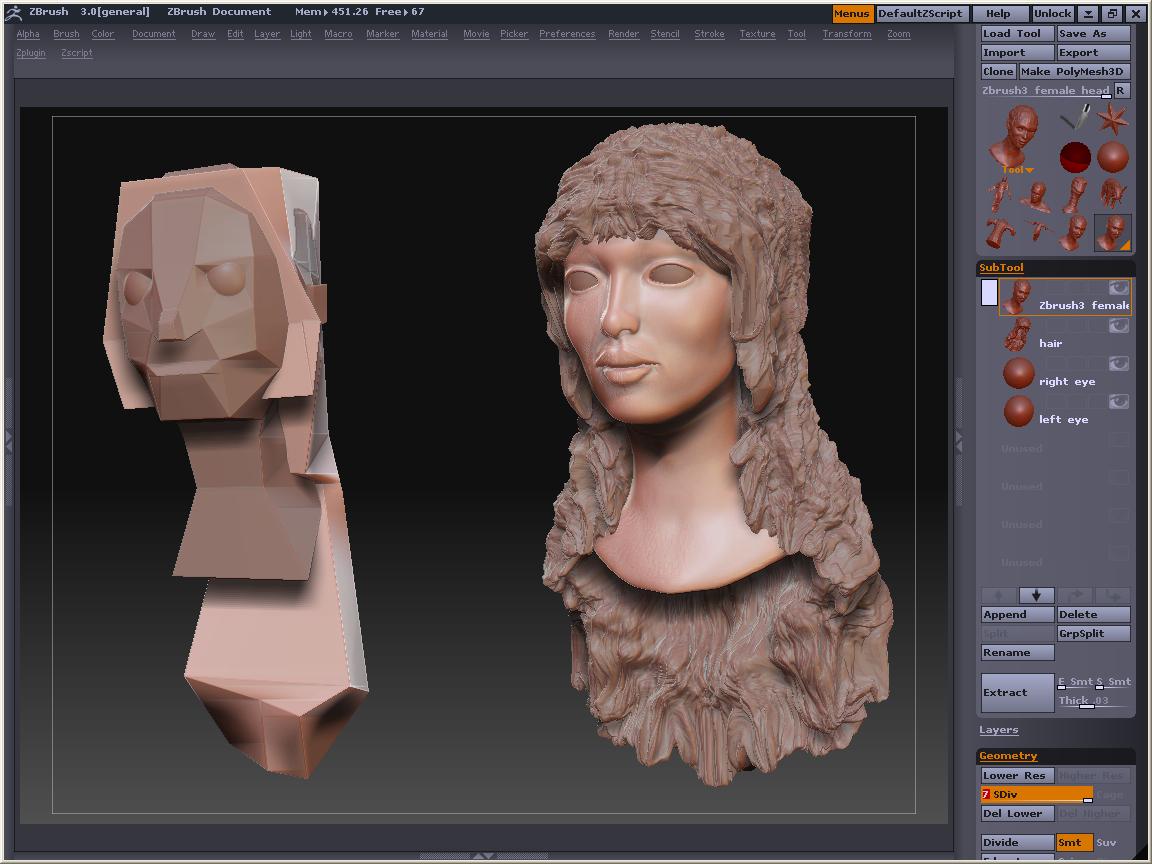Screen dimensions: 1152x864
Task: Click the Save As button
Action: (x=1093, y=34)
